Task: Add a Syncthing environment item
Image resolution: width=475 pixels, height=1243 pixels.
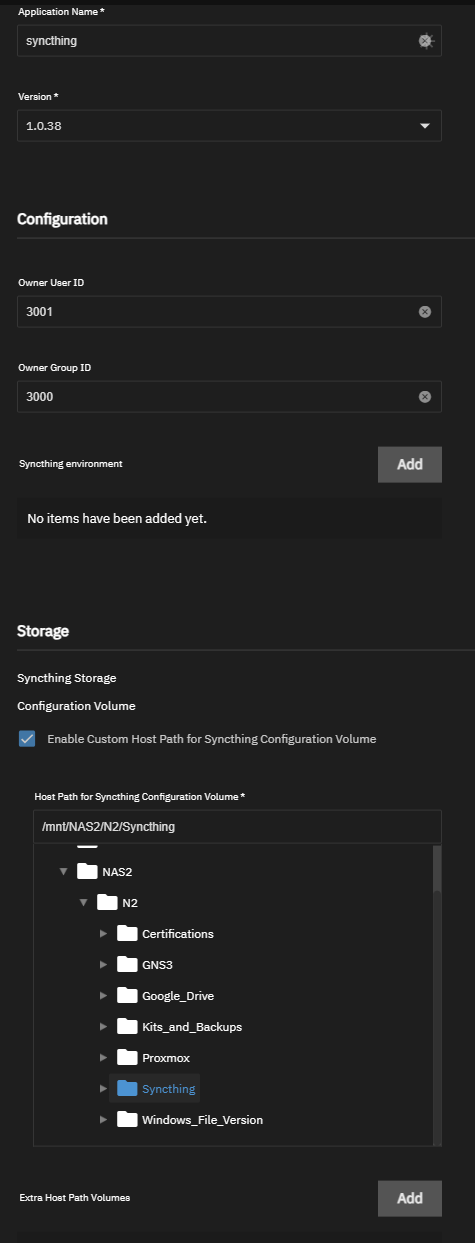Action: pos(410,464)
